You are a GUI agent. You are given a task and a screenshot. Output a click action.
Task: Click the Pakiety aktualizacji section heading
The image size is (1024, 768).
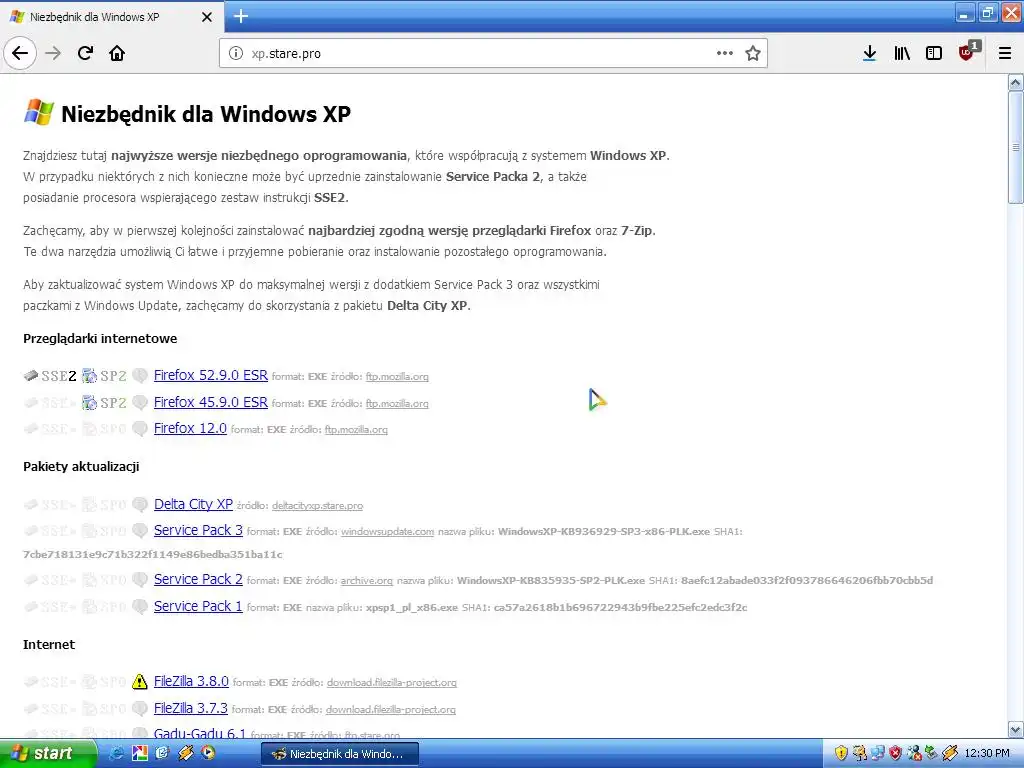point(81,466)
